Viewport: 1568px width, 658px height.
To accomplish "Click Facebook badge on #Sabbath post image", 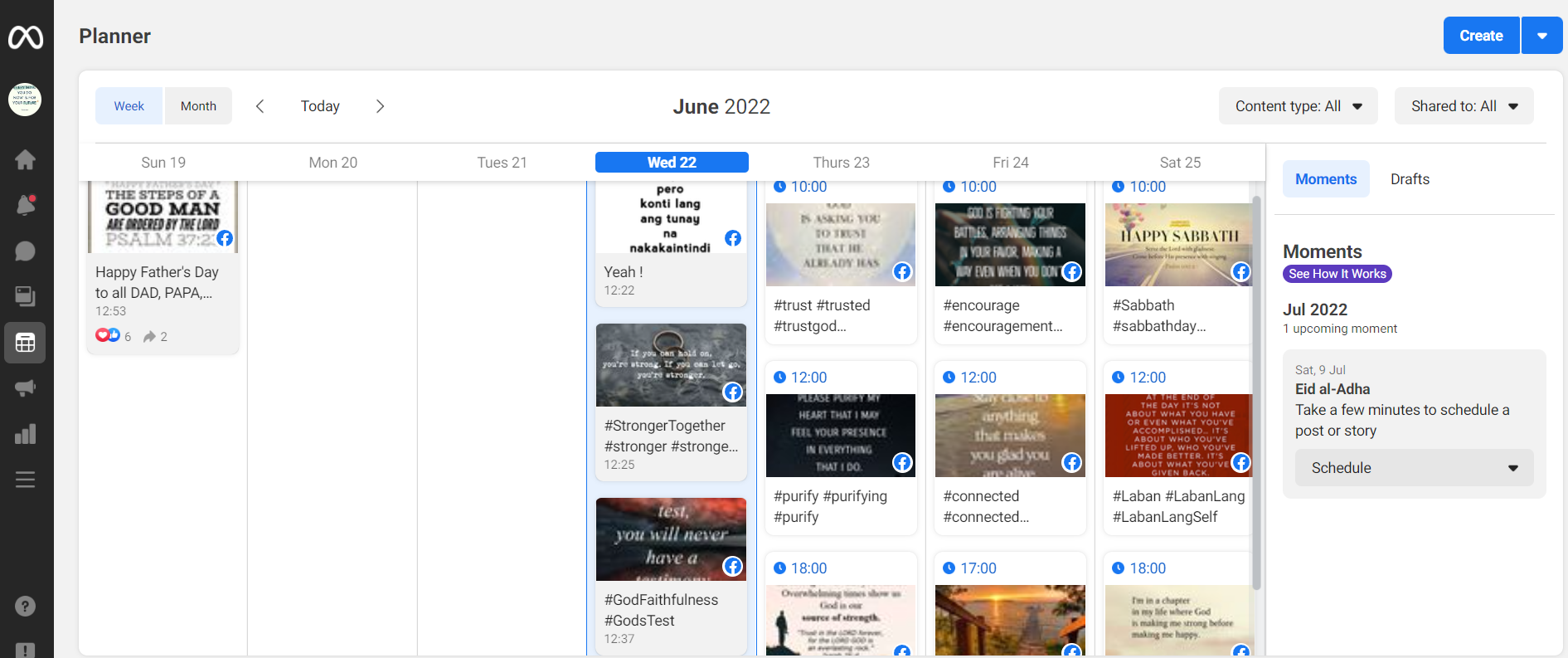I will 1241,271.
